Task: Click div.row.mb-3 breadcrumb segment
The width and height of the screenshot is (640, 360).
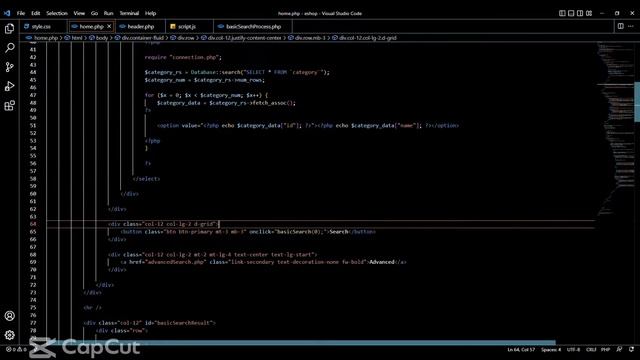Action: [x=310, y=38]
